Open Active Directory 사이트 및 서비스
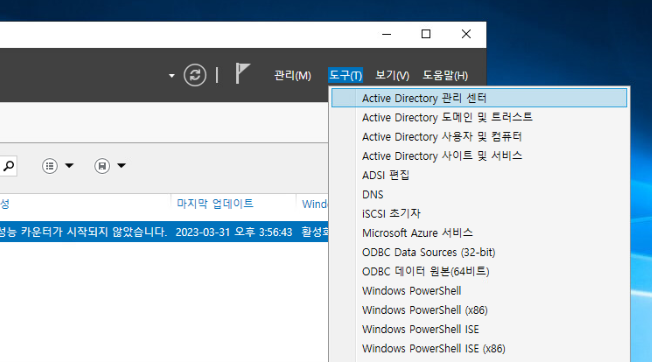Screen dimensions: 652x362 click(479, 156)
